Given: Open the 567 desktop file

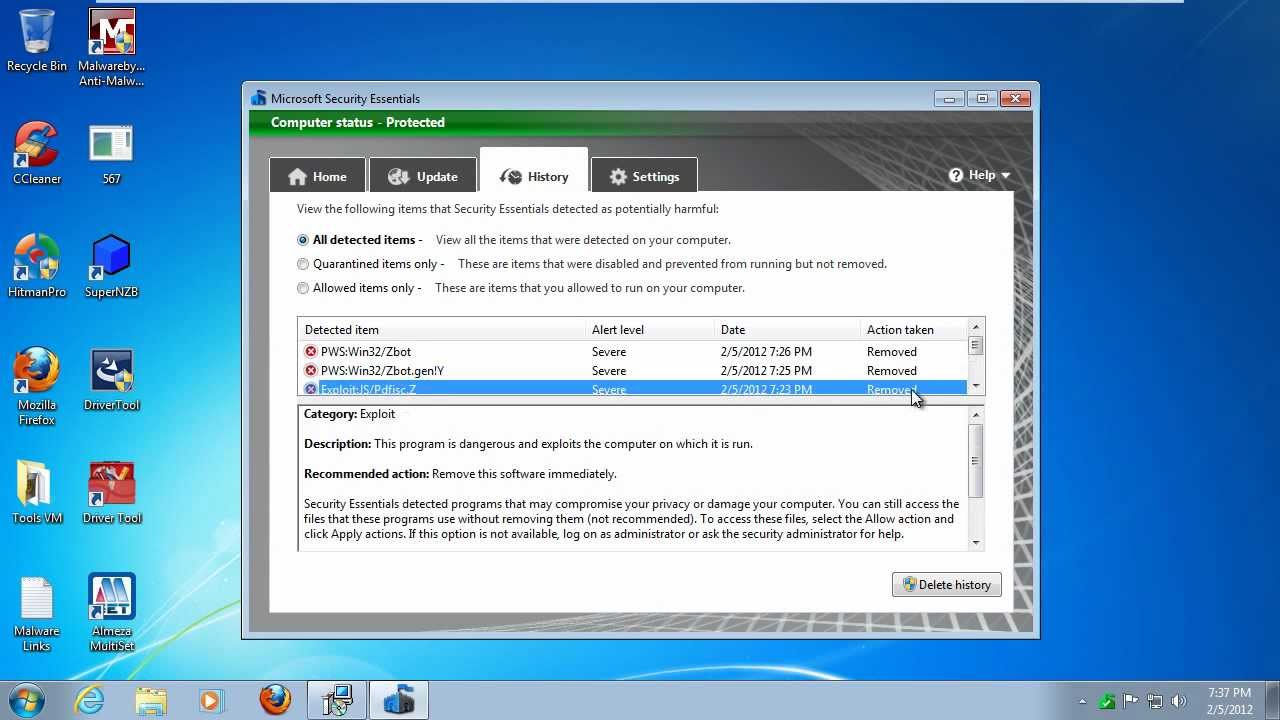Looking at the screenshot, I should [x=111, y=154].
